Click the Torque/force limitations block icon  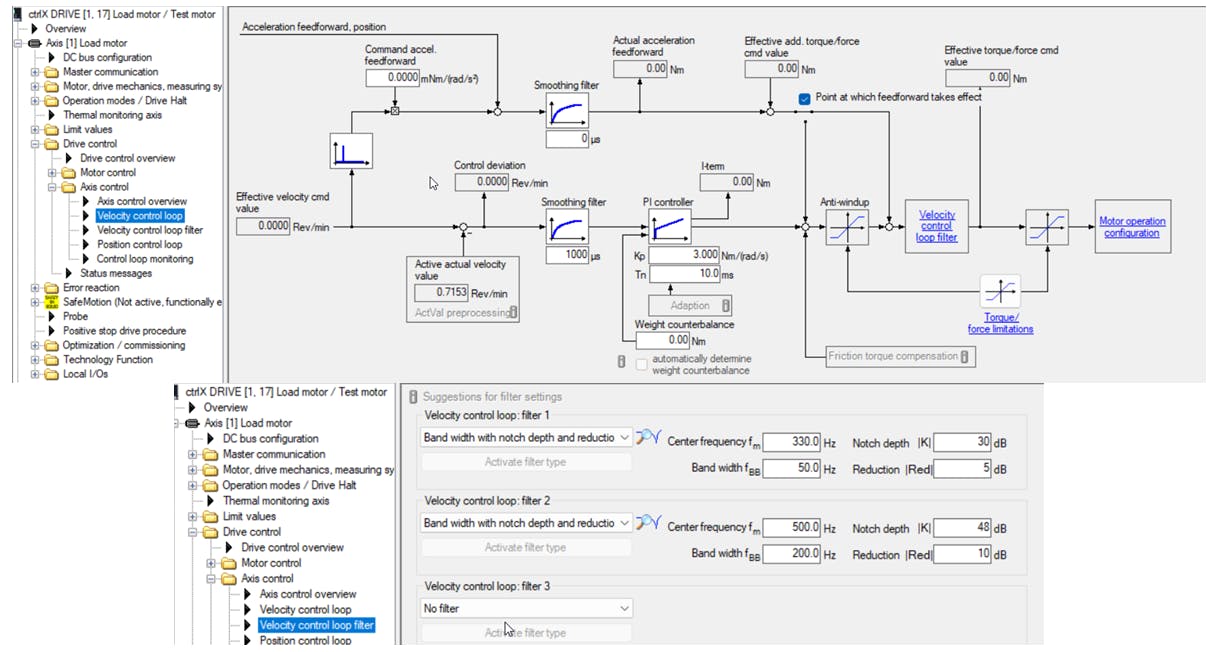pyautogui.click(x=1000, y=293)
